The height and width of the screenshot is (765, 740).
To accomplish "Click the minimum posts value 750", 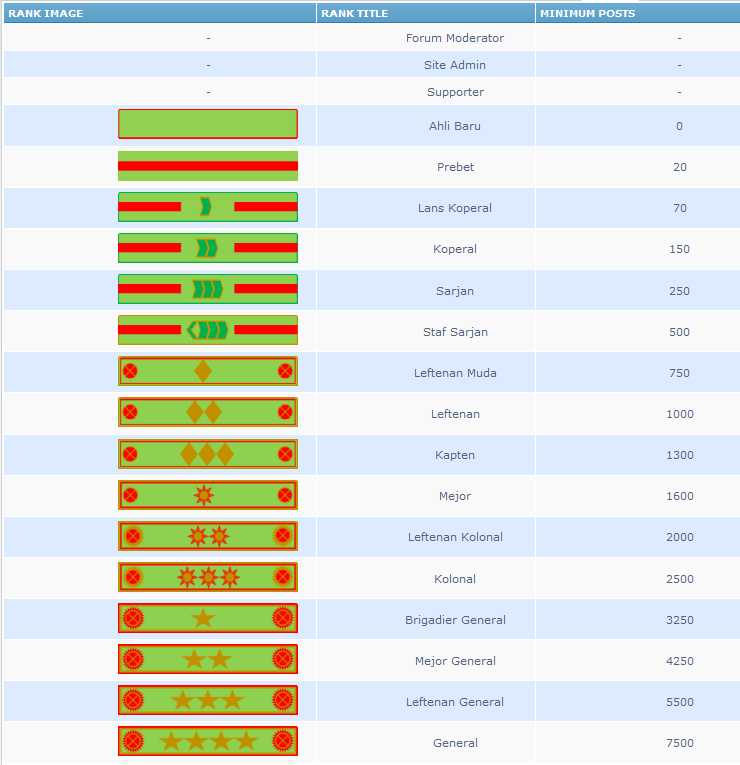I will pos(680,373).
